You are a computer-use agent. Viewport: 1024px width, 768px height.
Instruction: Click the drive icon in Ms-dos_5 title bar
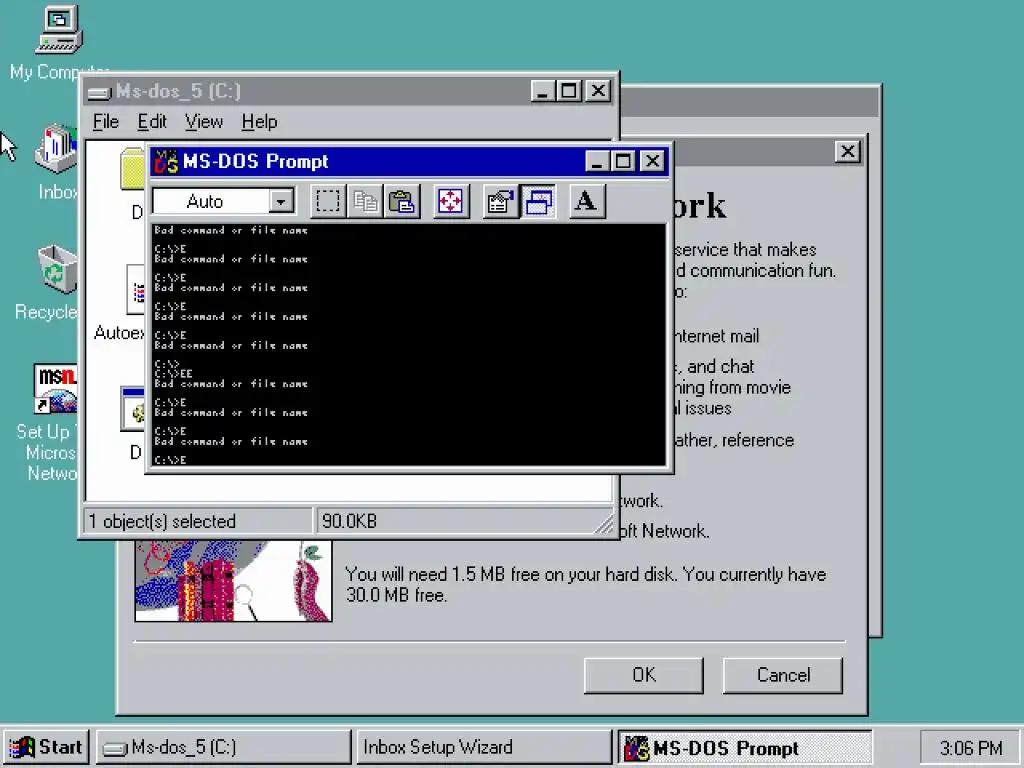tap(100, 92)
